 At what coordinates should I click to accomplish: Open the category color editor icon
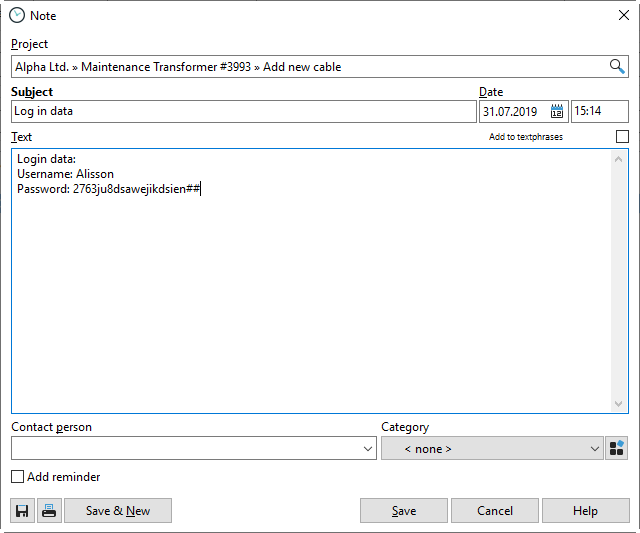[x=617, y=449]
